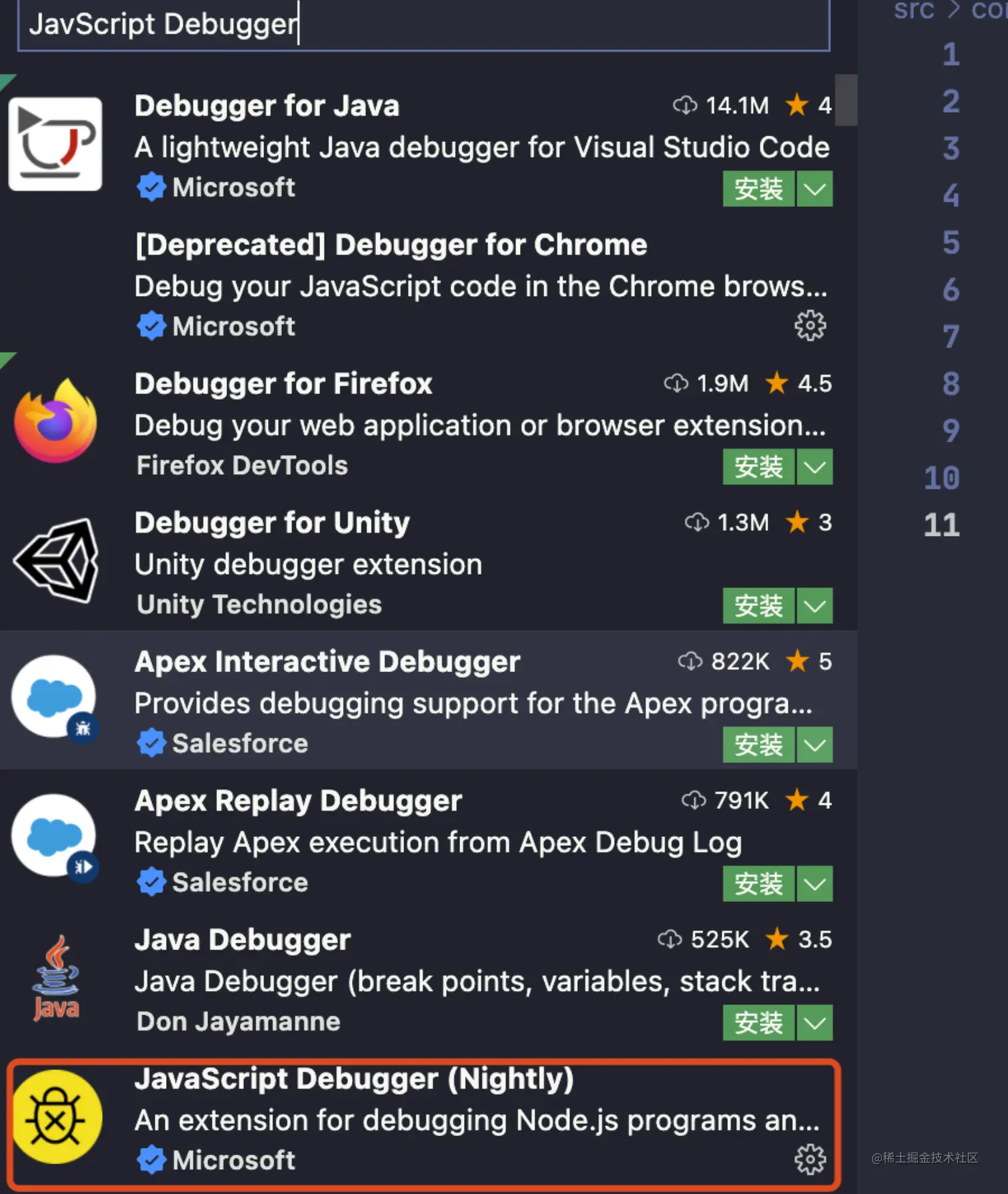
Task: Click line number 11 in the editor gutter
Action: pos(941,525)
